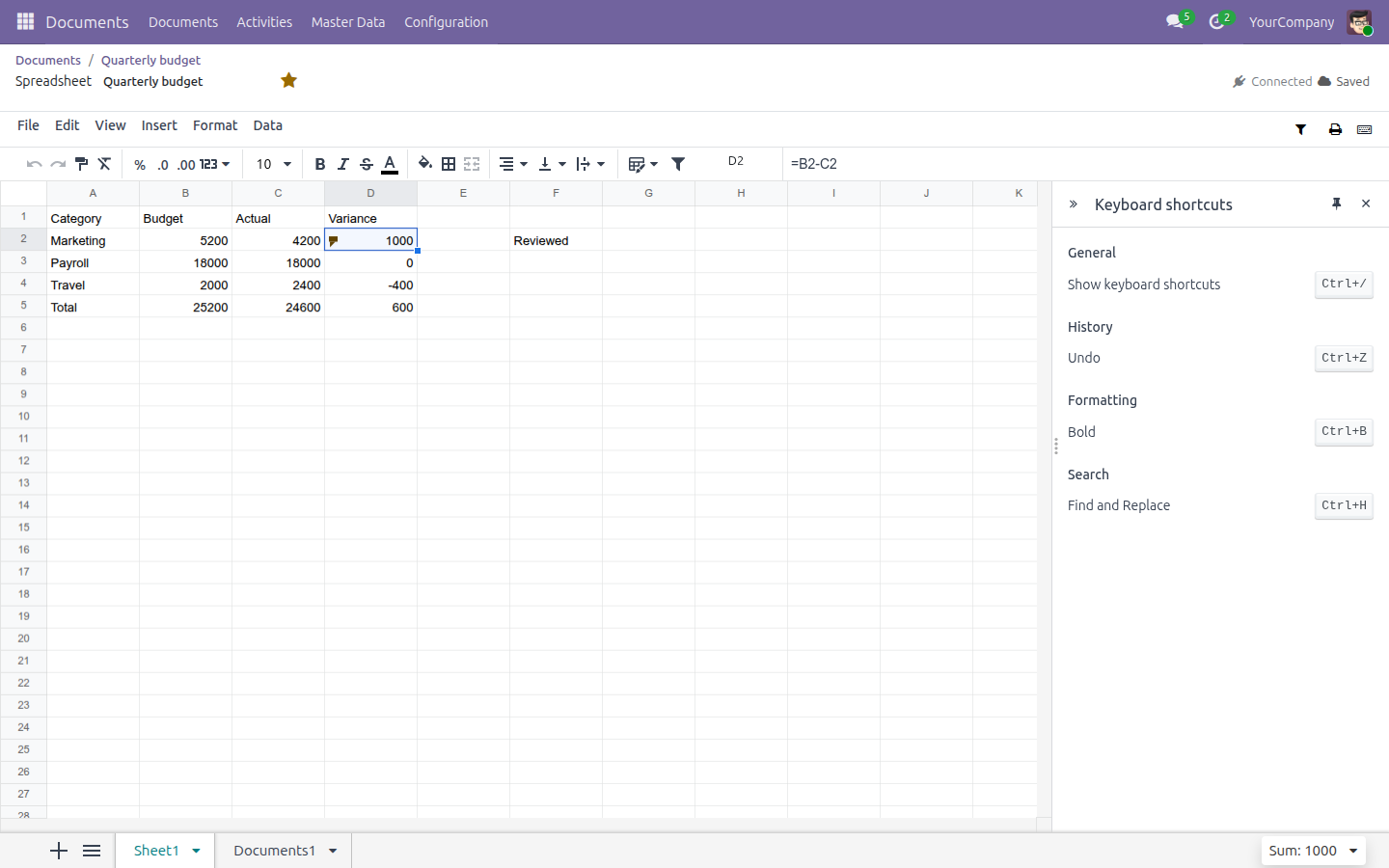
Task: Open the more number formats dropdown
Action: 215,164
